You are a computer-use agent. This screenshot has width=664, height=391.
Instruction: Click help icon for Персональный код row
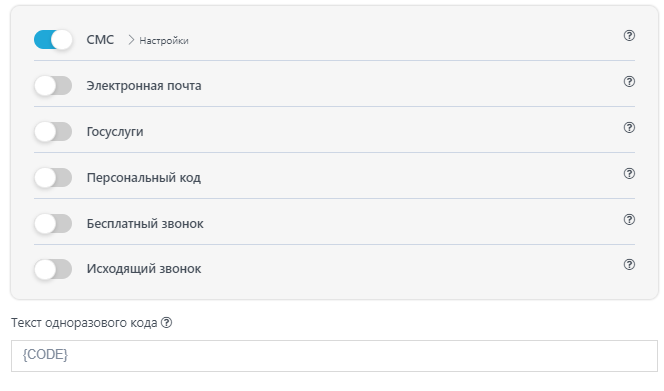point(629,173)
